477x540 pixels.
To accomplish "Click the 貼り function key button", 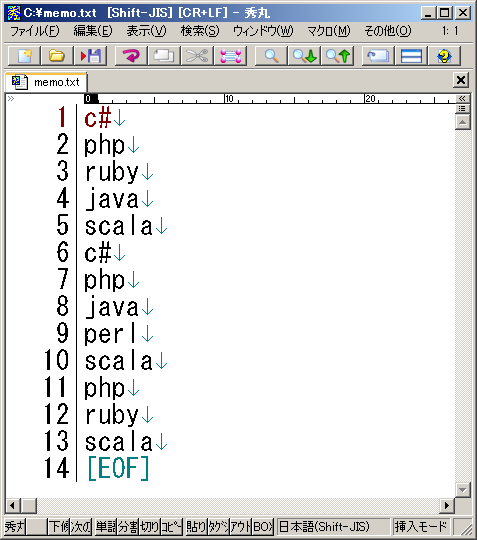I will coord(196,527).
